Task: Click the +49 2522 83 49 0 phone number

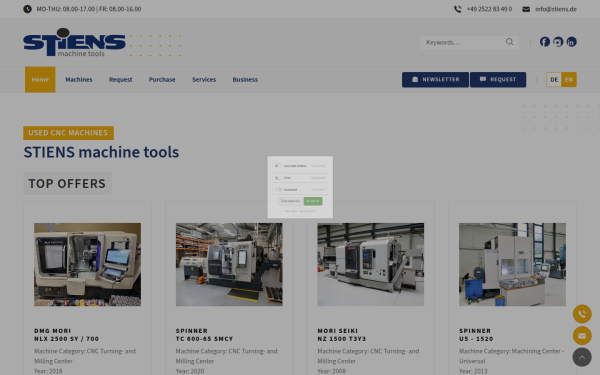Action: tap(489, 9)
